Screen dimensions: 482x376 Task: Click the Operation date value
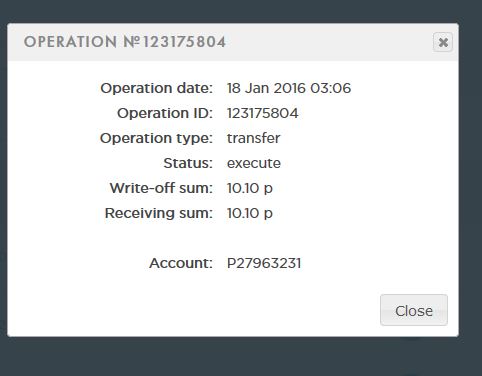(289, 88)
